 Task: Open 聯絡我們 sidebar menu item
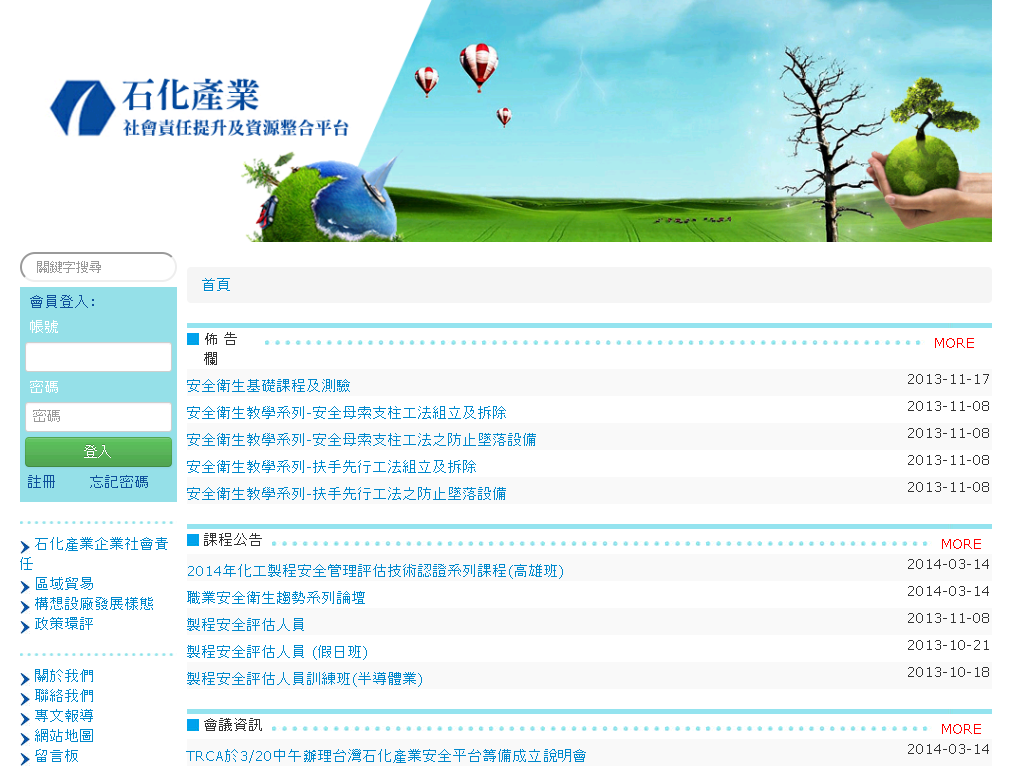(x=64, y=696)
